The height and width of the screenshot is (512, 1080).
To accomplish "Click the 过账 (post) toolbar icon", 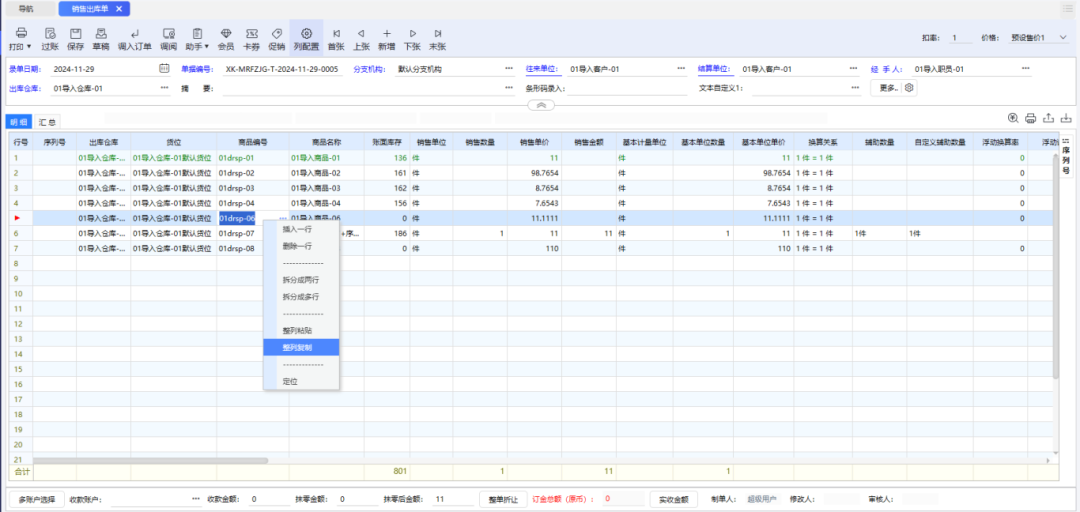I will point(50,38).
